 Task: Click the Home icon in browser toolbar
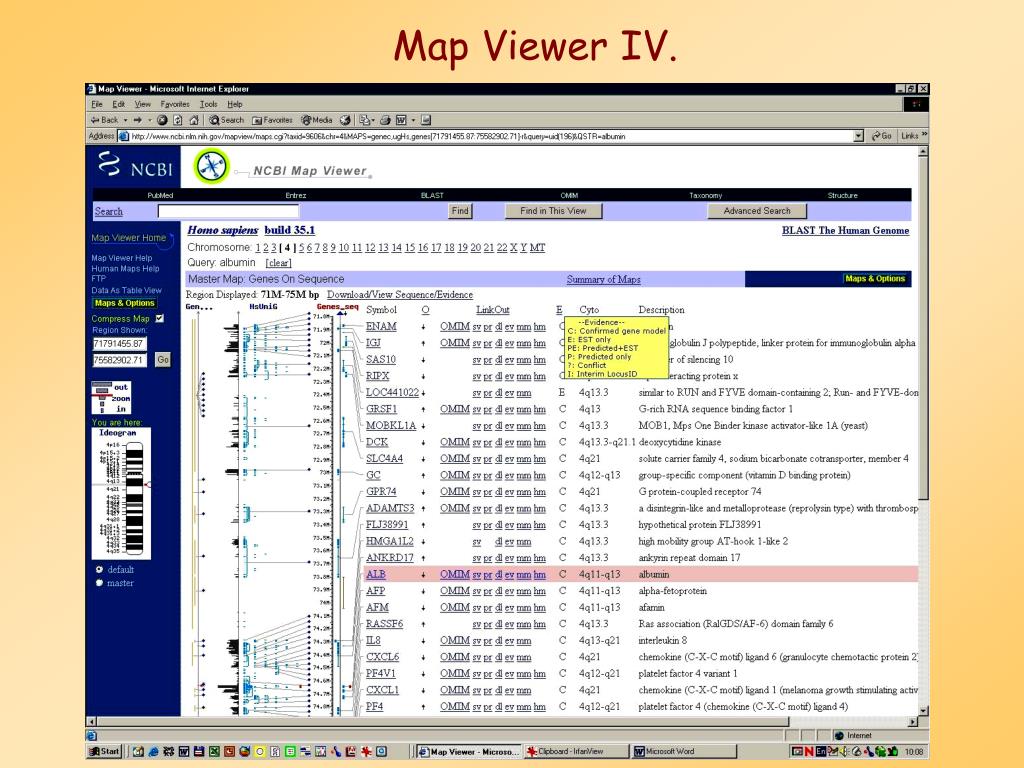(193, 120)
